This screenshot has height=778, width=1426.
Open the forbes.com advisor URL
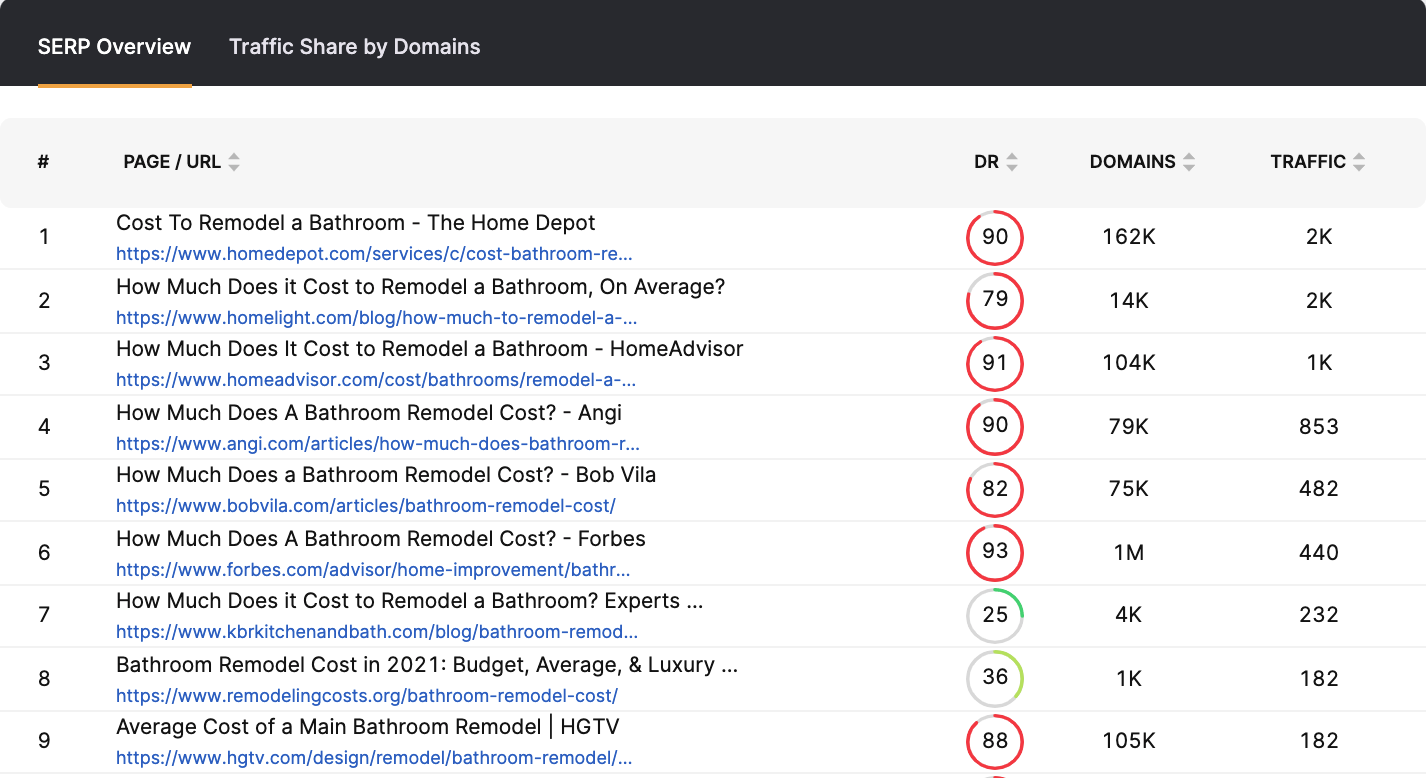tap(373, 569)
